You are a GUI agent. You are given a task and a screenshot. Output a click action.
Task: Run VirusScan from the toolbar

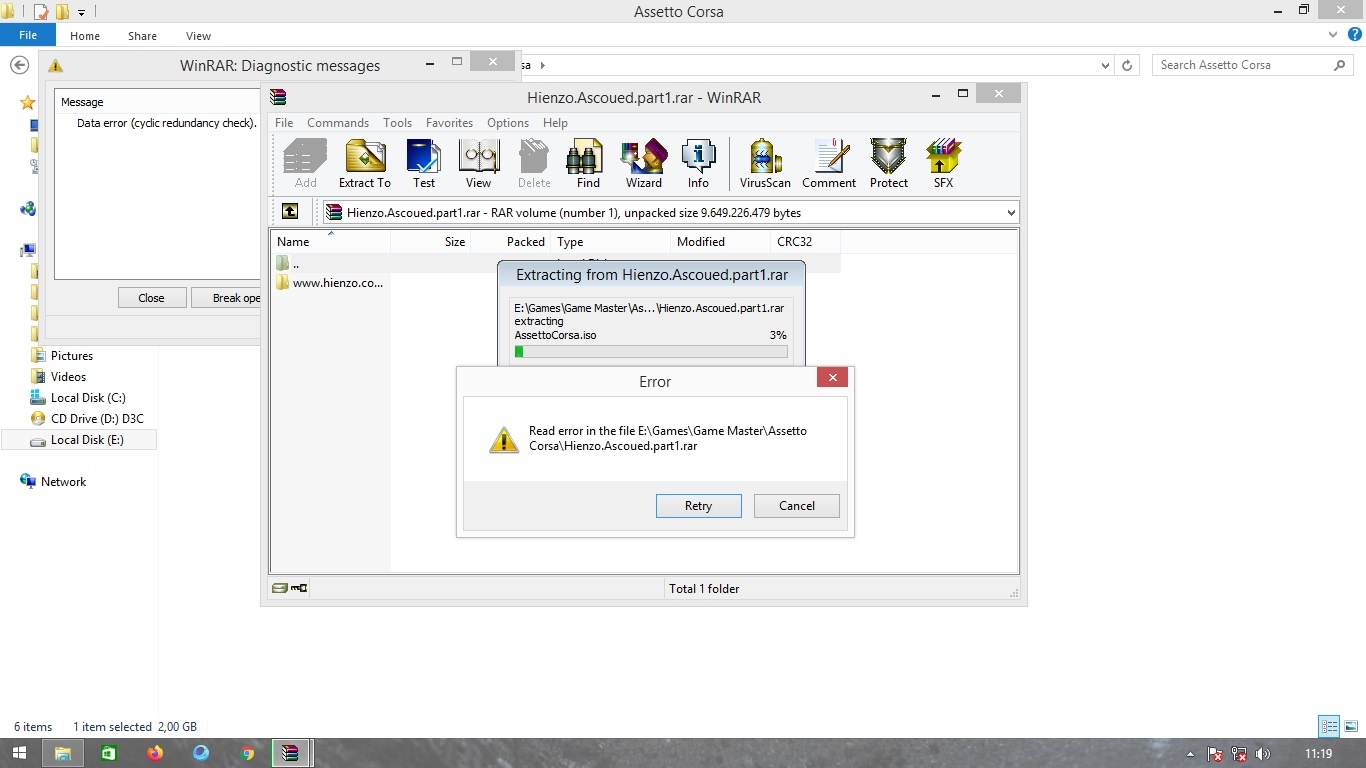[765, 164]
